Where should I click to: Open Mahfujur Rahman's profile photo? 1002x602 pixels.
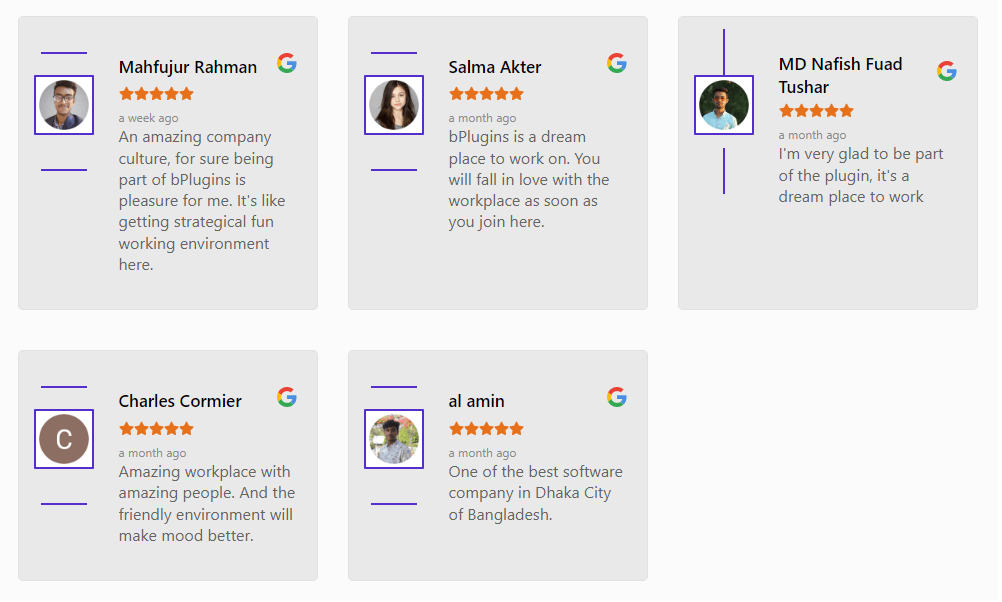(x=64, y=105)
